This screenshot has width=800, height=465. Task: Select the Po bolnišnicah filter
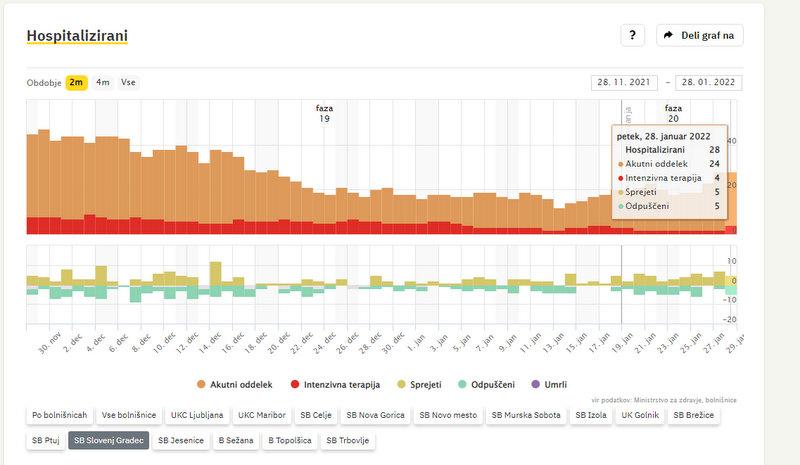[x=58, y=414]
